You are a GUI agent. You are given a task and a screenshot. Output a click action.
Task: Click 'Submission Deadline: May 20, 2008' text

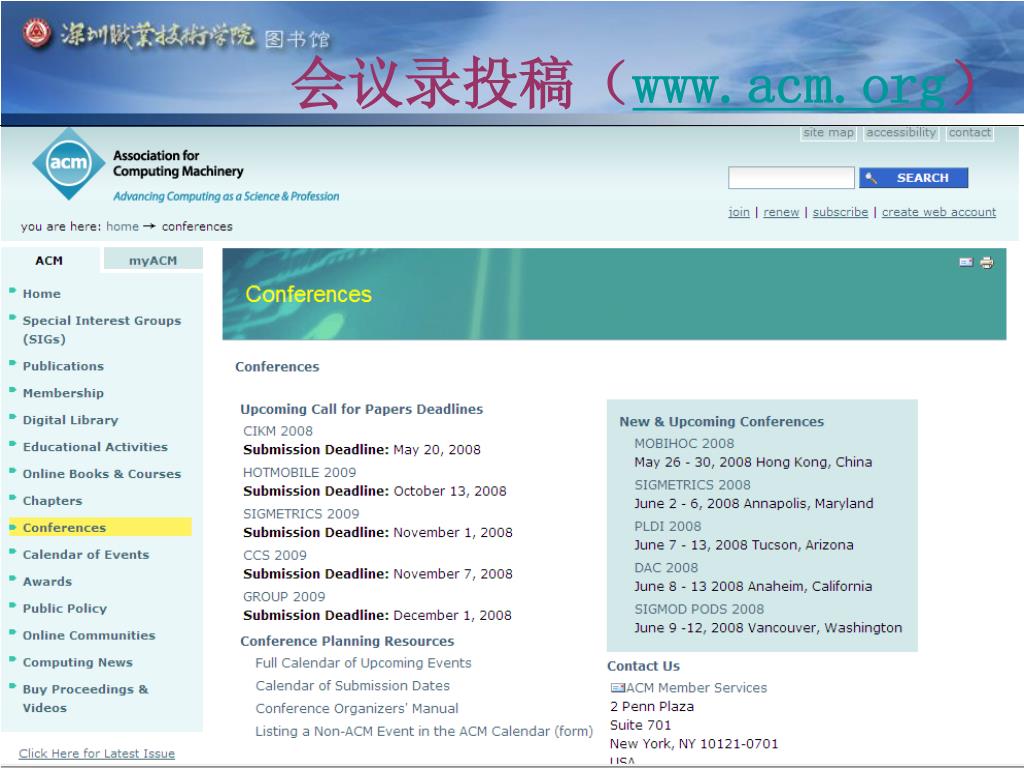(x=362, y=450)
